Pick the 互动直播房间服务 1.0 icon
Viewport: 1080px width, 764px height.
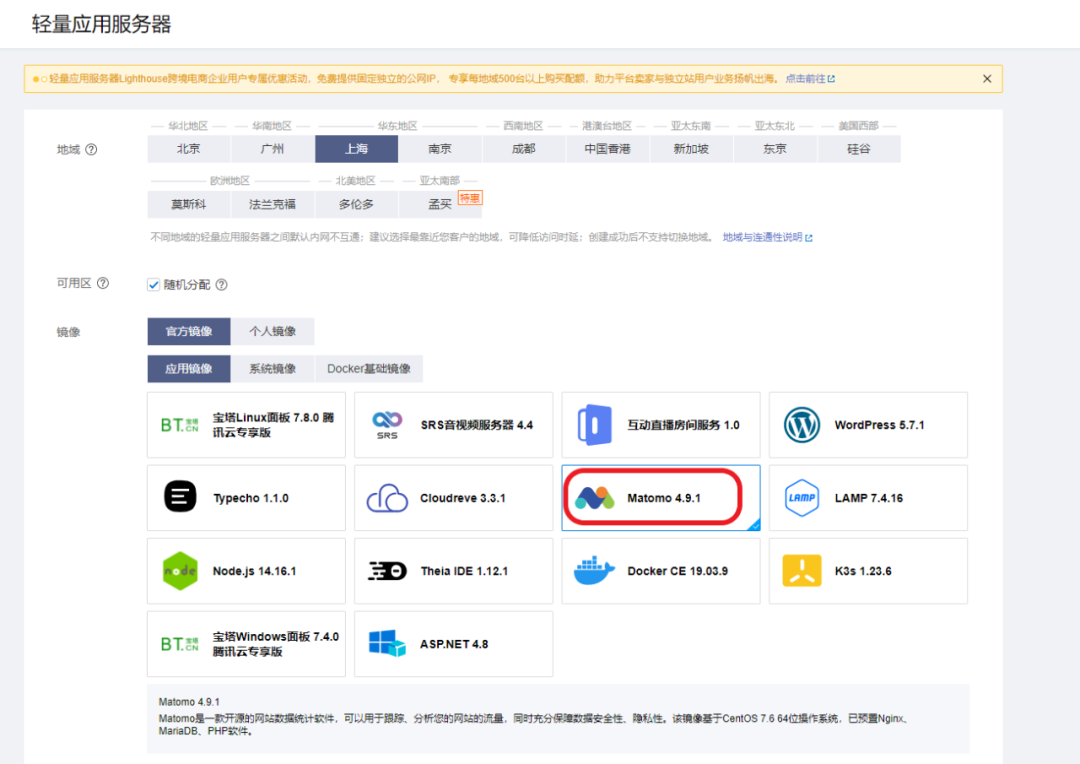pos(594,425)
